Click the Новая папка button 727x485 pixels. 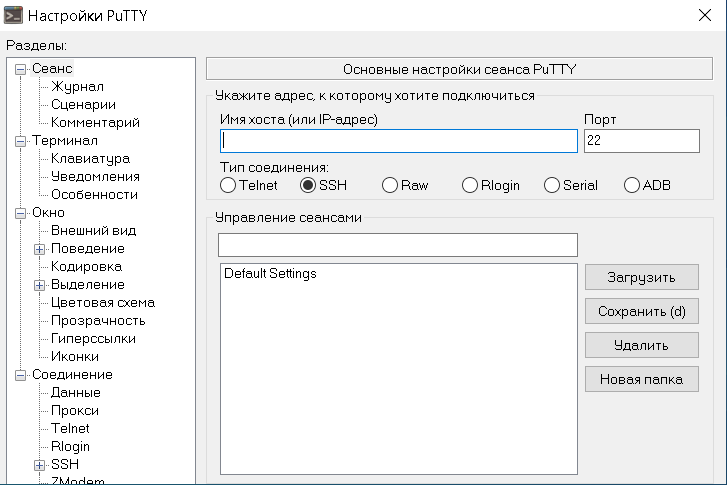coord(642,379)
